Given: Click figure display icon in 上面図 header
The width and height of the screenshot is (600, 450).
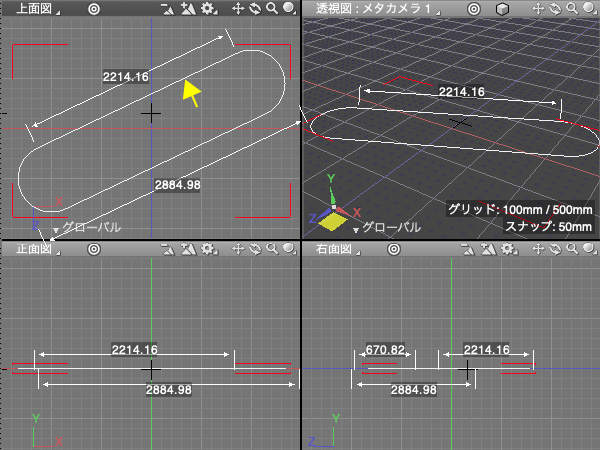Looking at the screenshot, I should coord(188,8).
